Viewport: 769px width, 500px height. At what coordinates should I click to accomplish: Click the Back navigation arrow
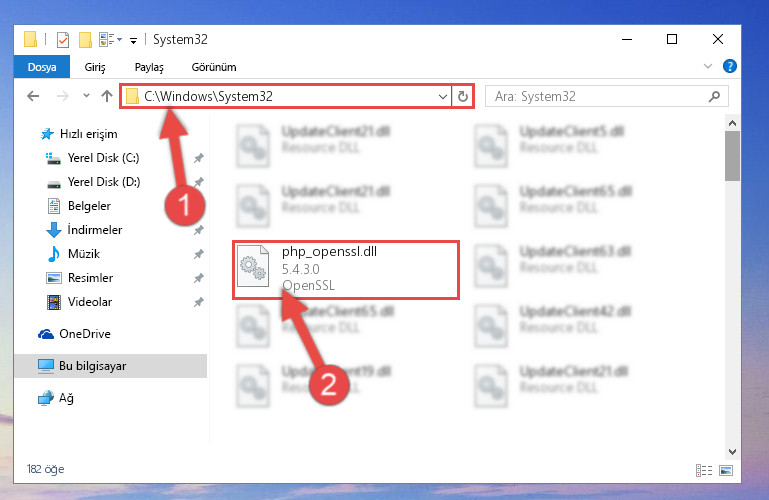point(33,96)
